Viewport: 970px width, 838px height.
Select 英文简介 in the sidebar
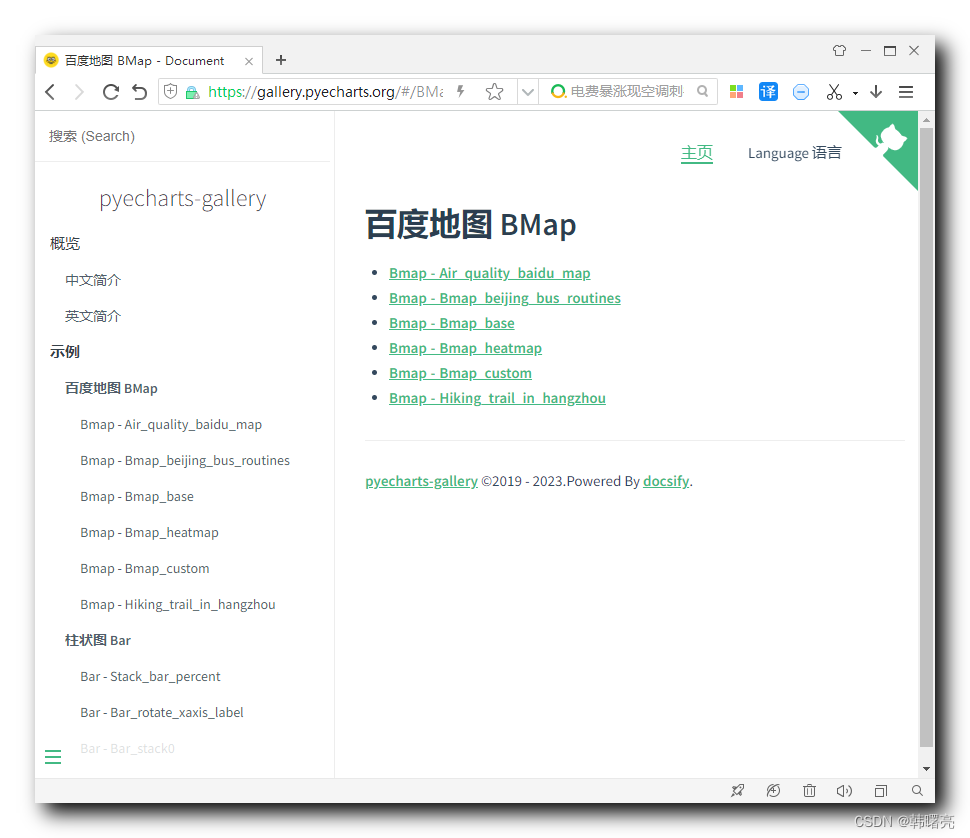(93, 316)
